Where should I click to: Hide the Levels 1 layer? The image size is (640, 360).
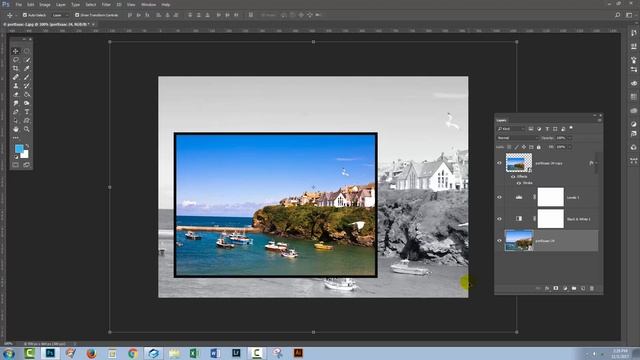coord(499,197)
